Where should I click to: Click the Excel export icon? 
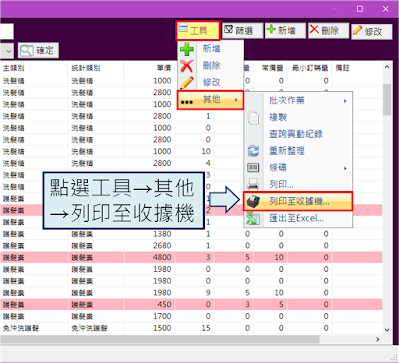253,219
